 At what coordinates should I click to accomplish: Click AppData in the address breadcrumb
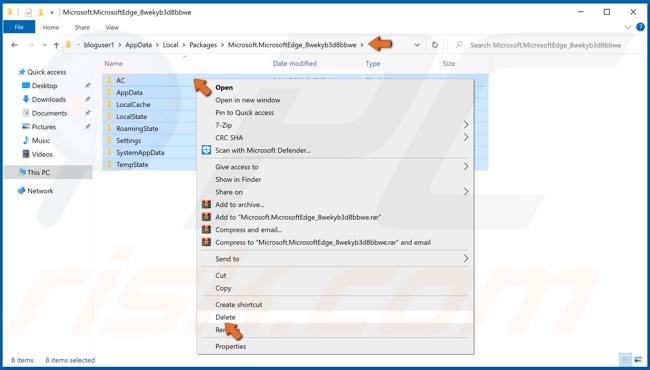pos(138,45)
